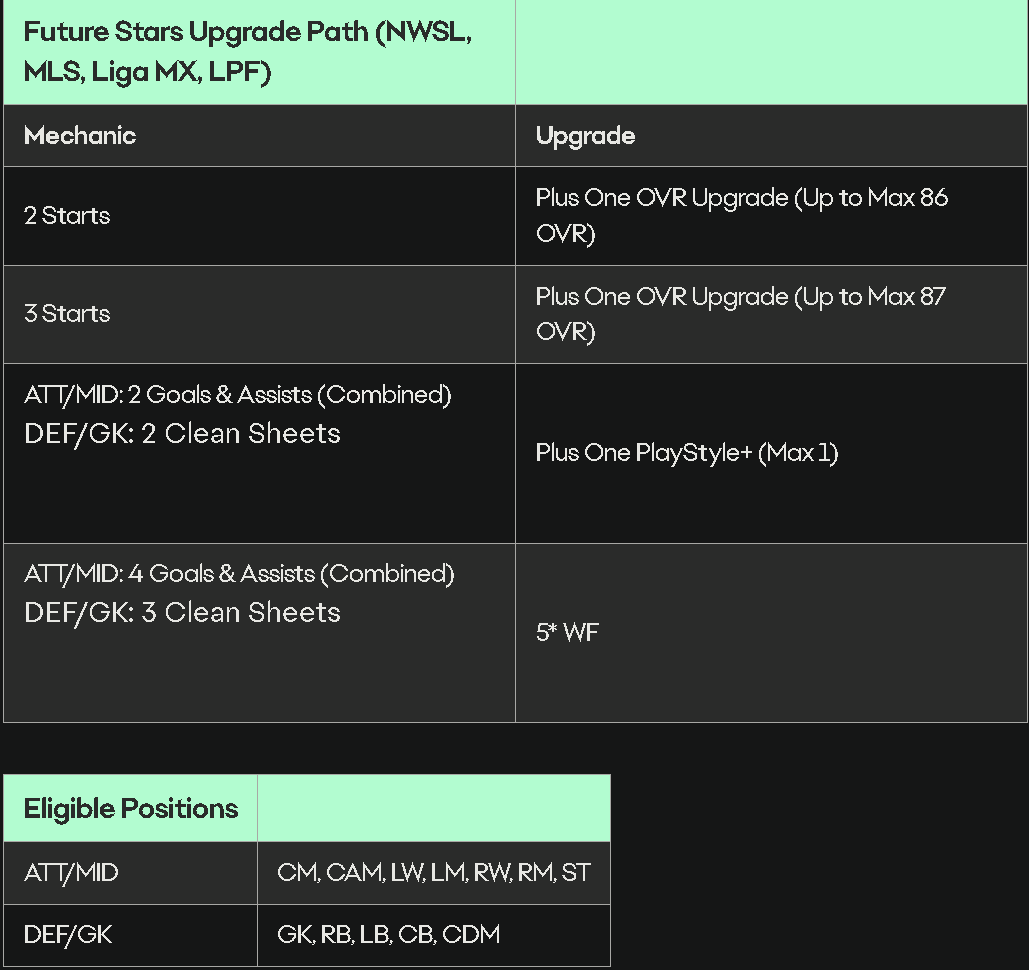Select the Mechanic column header
The height and width of the screenshot is (970, 1029).
click(x=80, y=136)
